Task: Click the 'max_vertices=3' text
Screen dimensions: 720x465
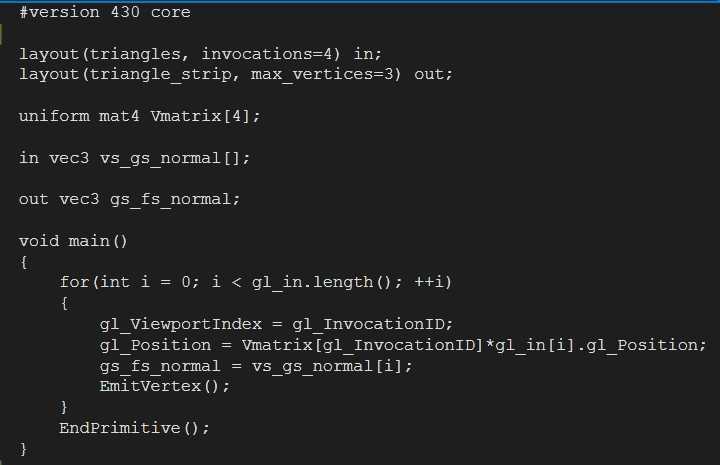Action: [326, 74]
